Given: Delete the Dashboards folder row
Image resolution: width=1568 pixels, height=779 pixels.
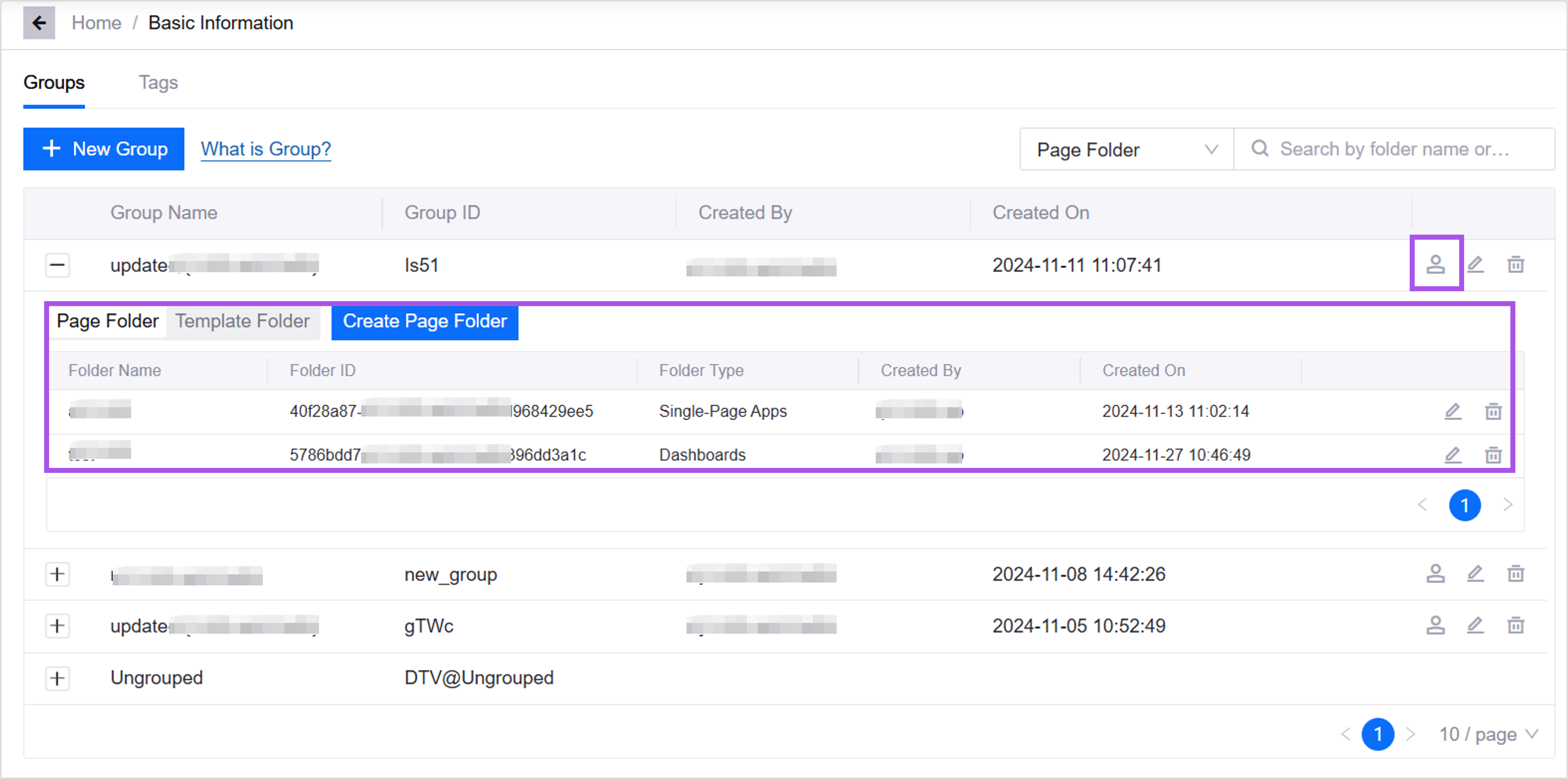Looking at the screenshot, I should point(1493,455).
